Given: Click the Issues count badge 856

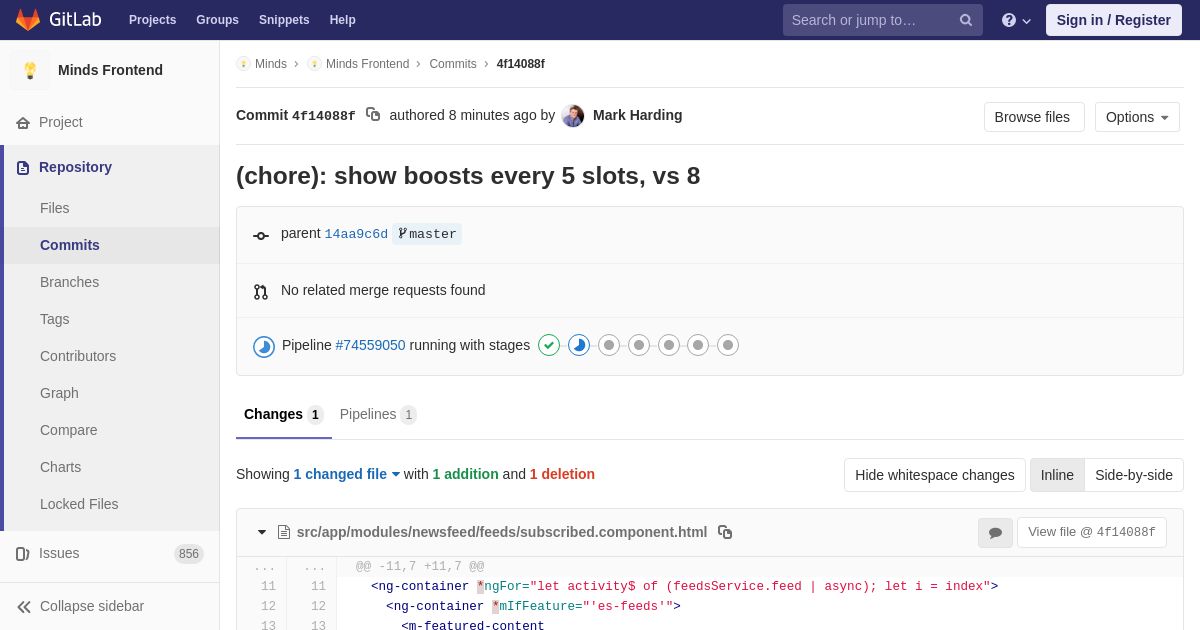Looking at the screenshot, I should click(189, 554).
